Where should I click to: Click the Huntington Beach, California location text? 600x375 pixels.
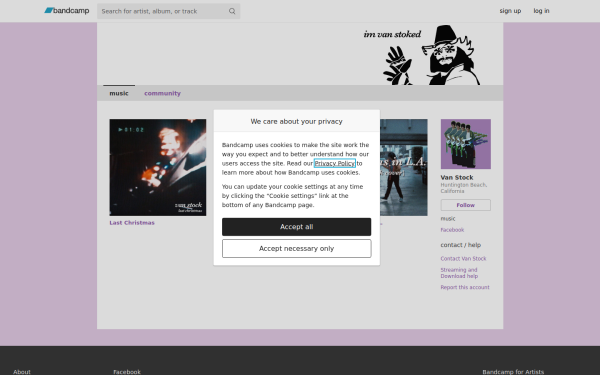[x=464, y=188]
